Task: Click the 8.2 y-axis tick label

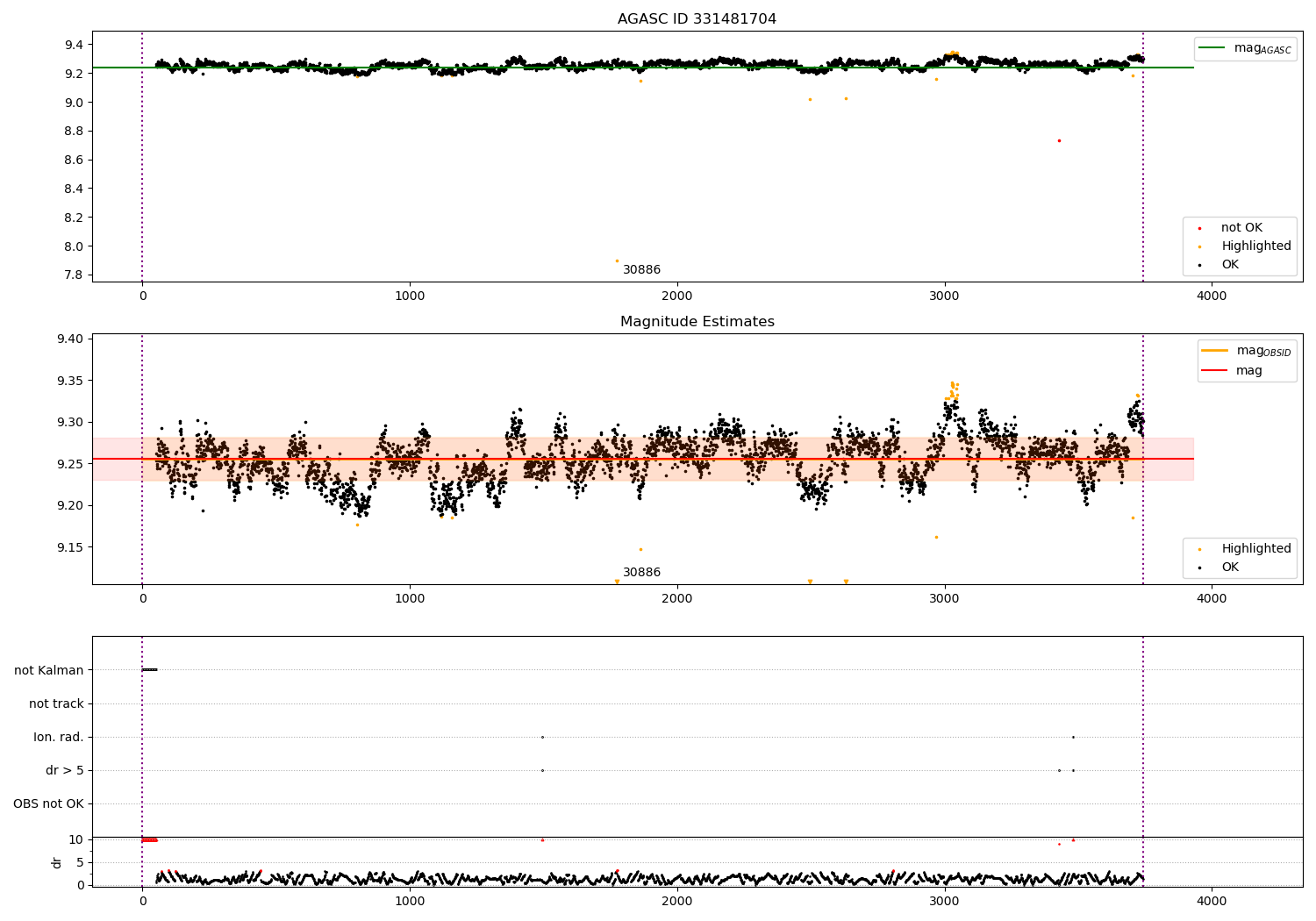Action: tap(73, 218)
